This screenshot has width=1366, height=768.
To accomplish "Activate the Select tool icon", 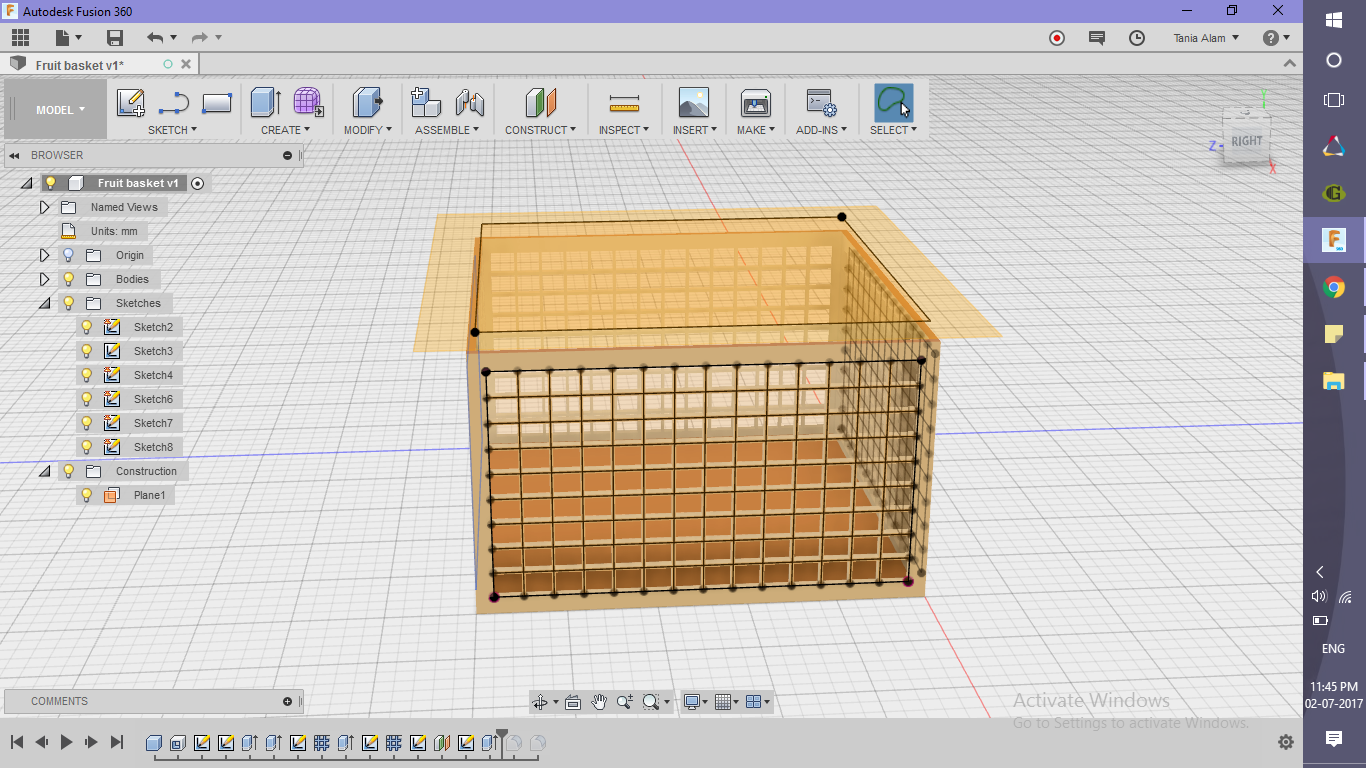I will coord(893,102).
